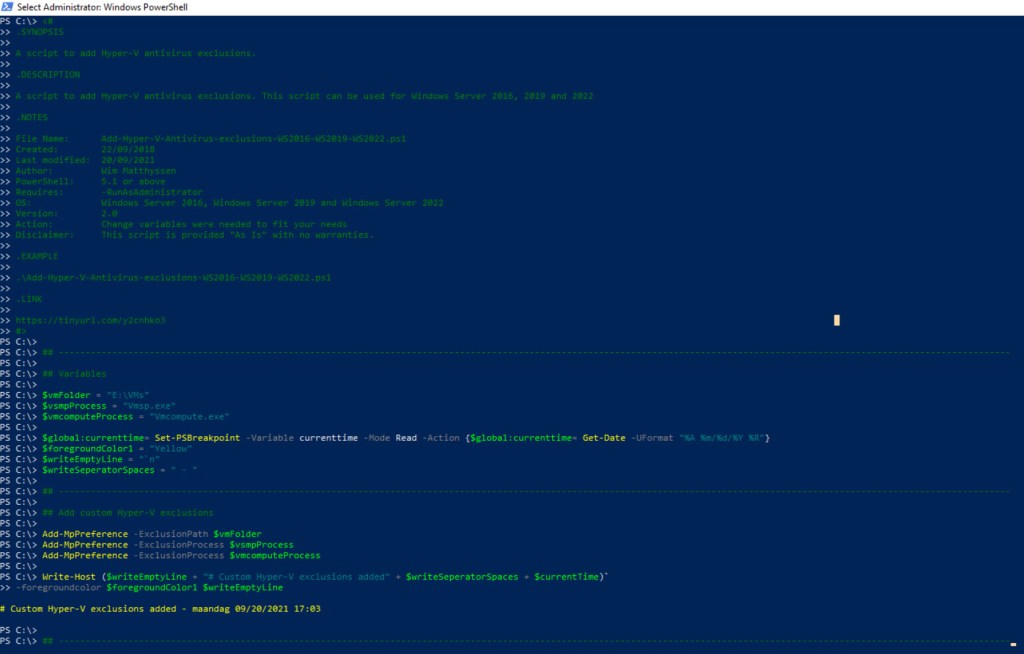This screenshot has width=1024, height=654.
Task: Click the Set-PSBreakpoint command
Action: click(197, 438)
